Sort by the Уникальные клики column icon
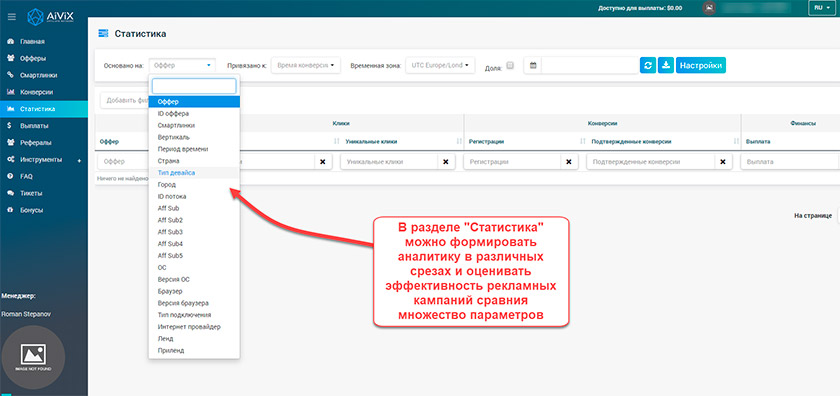Image resolution: width=840 pixels, height=396 pixels. pos(459,141)
